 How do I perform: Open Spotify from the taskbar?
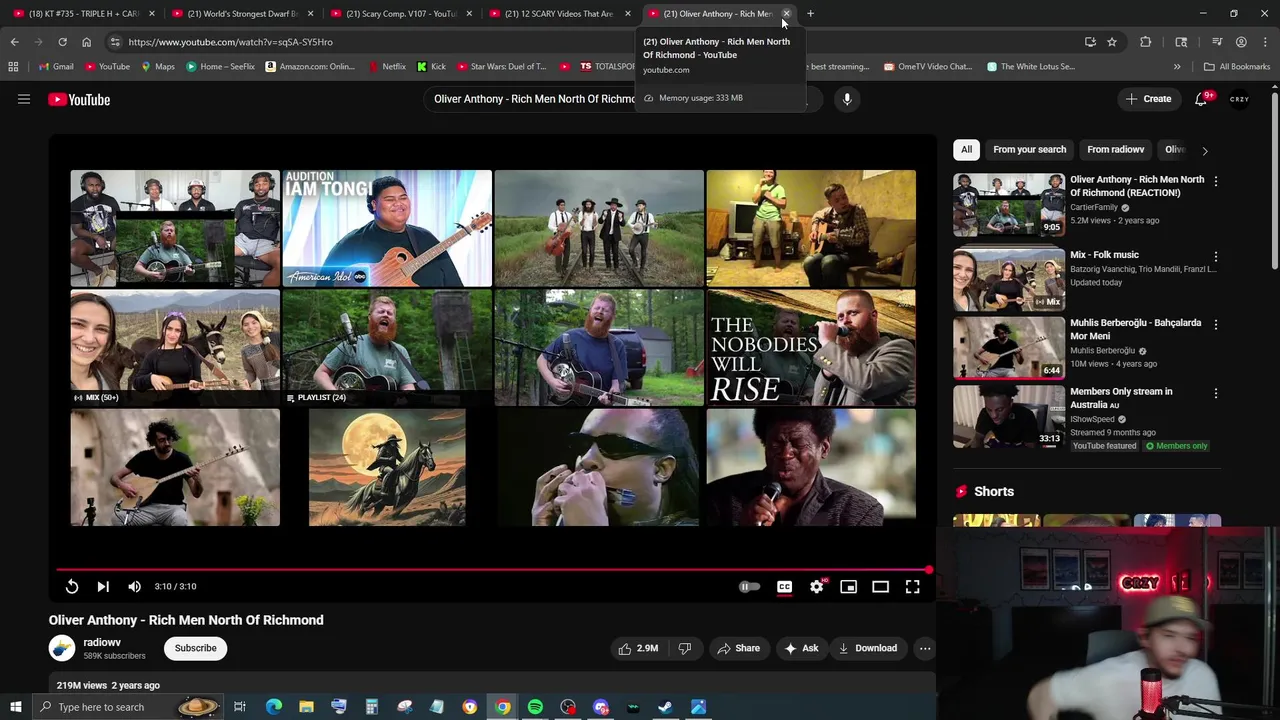point(535,707)
